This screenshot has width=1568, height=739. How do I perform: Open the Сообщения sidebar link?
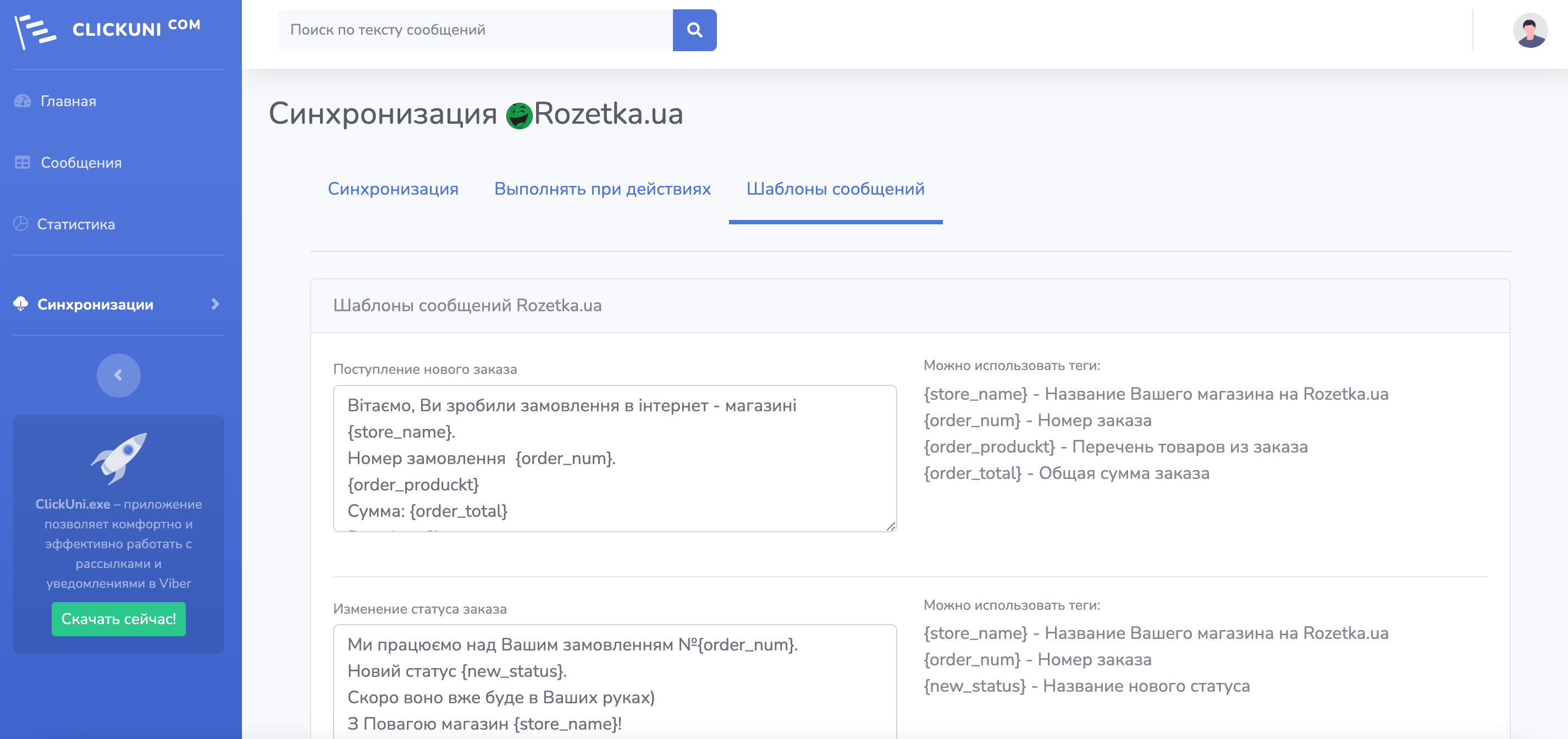coord(81,163)
